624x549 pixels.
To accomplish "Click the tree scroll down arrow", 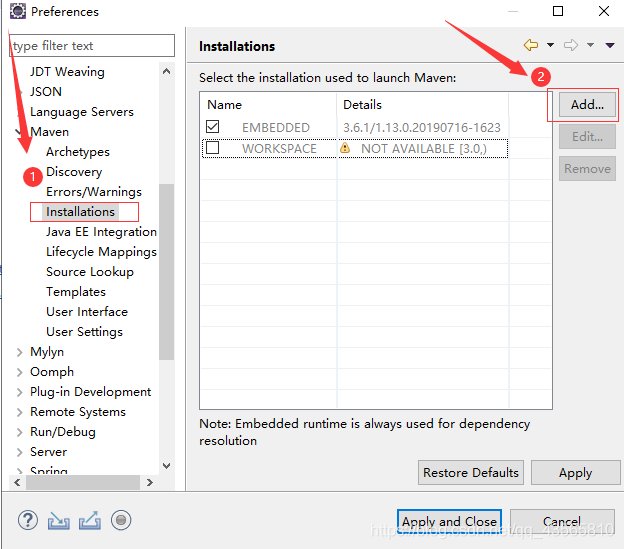I will [167, 465].
